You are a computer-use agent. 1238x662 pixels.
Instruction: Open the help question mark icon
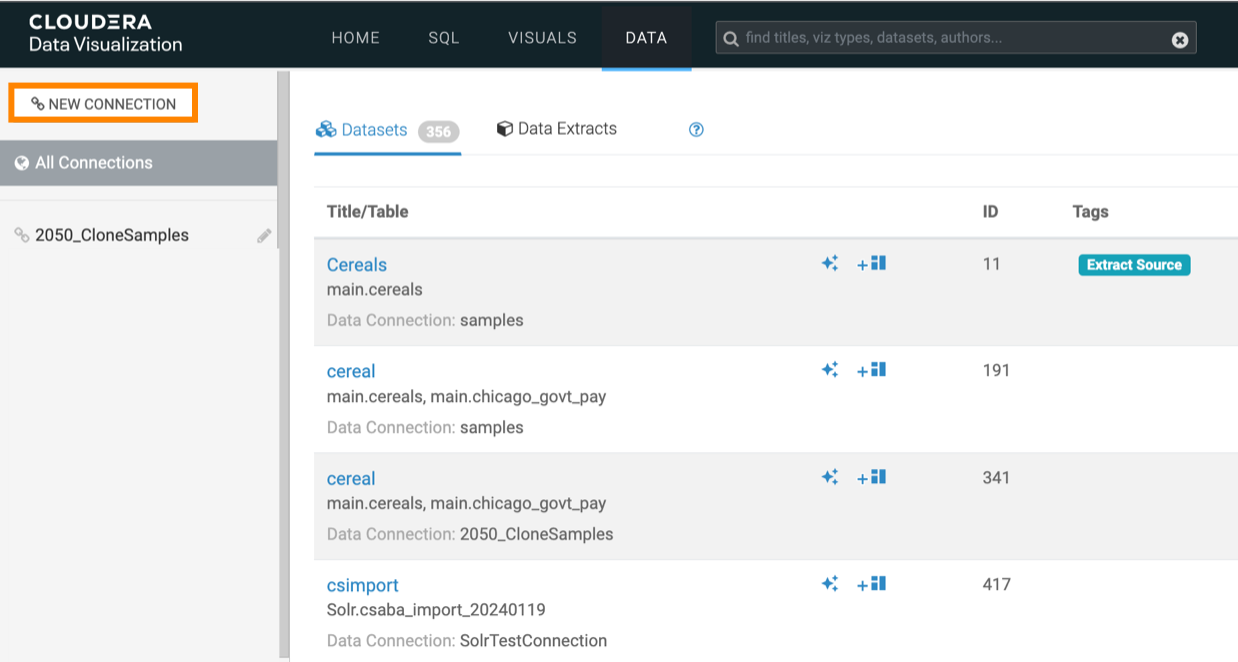tap(696, 130)
